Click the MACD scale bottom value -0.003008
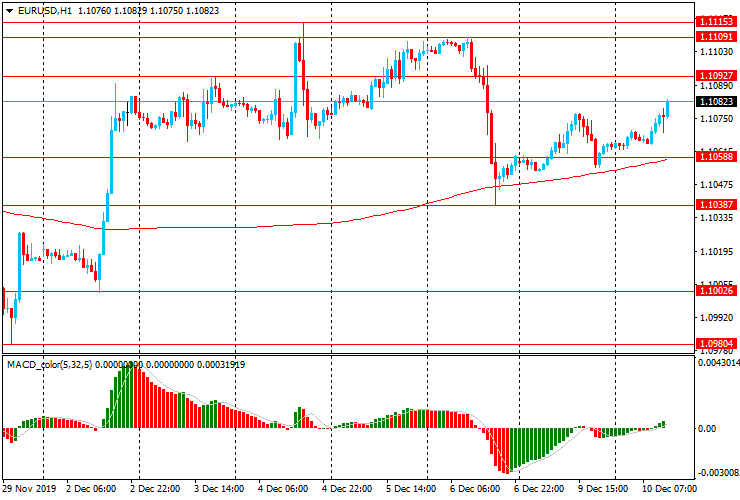The width and height of the screenshot is (740, 500). pos(718,473)
